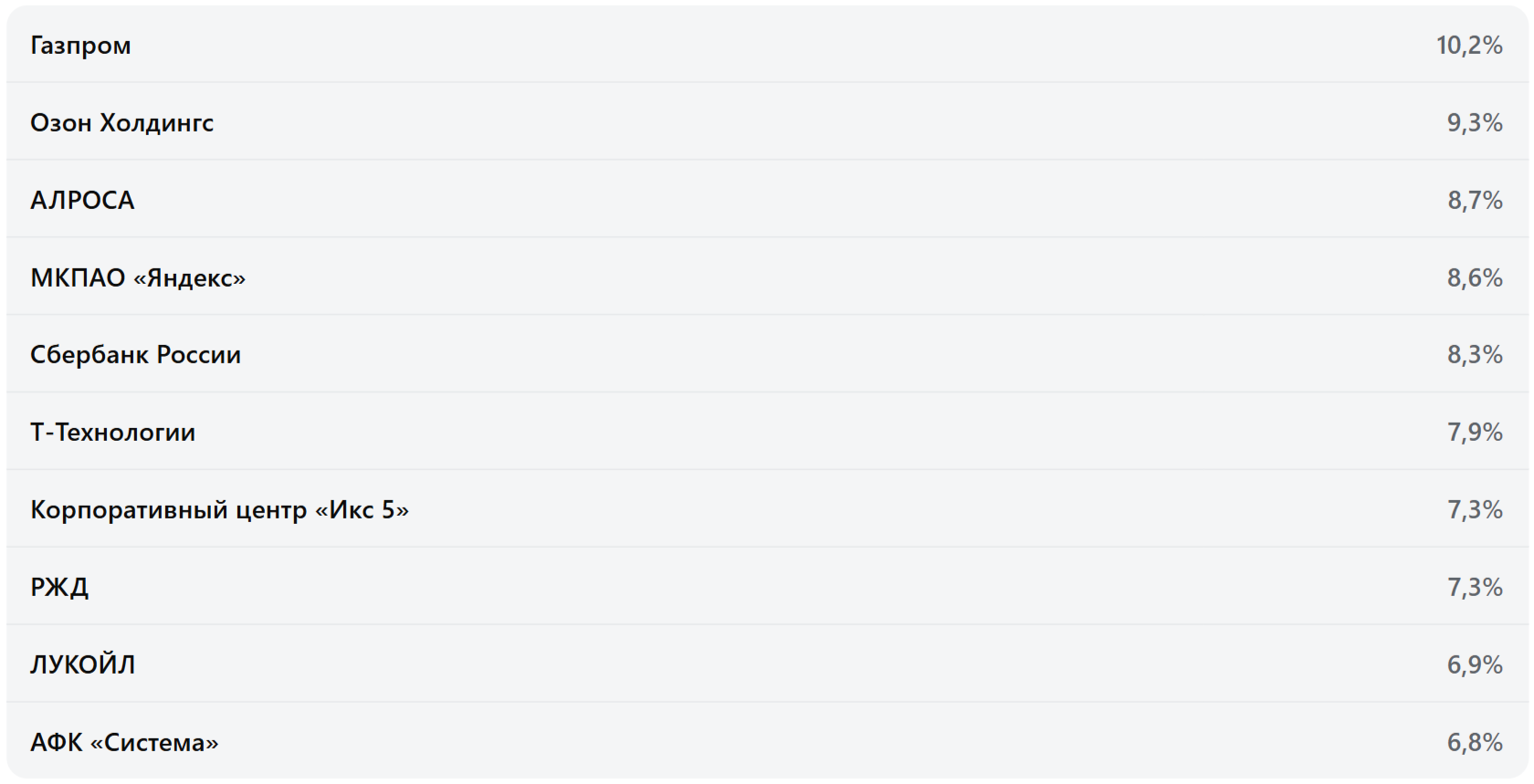Select the 8,6% share value
Image resolution: width=1534 pixels, height=784 pixels.
click(1474, 277)
